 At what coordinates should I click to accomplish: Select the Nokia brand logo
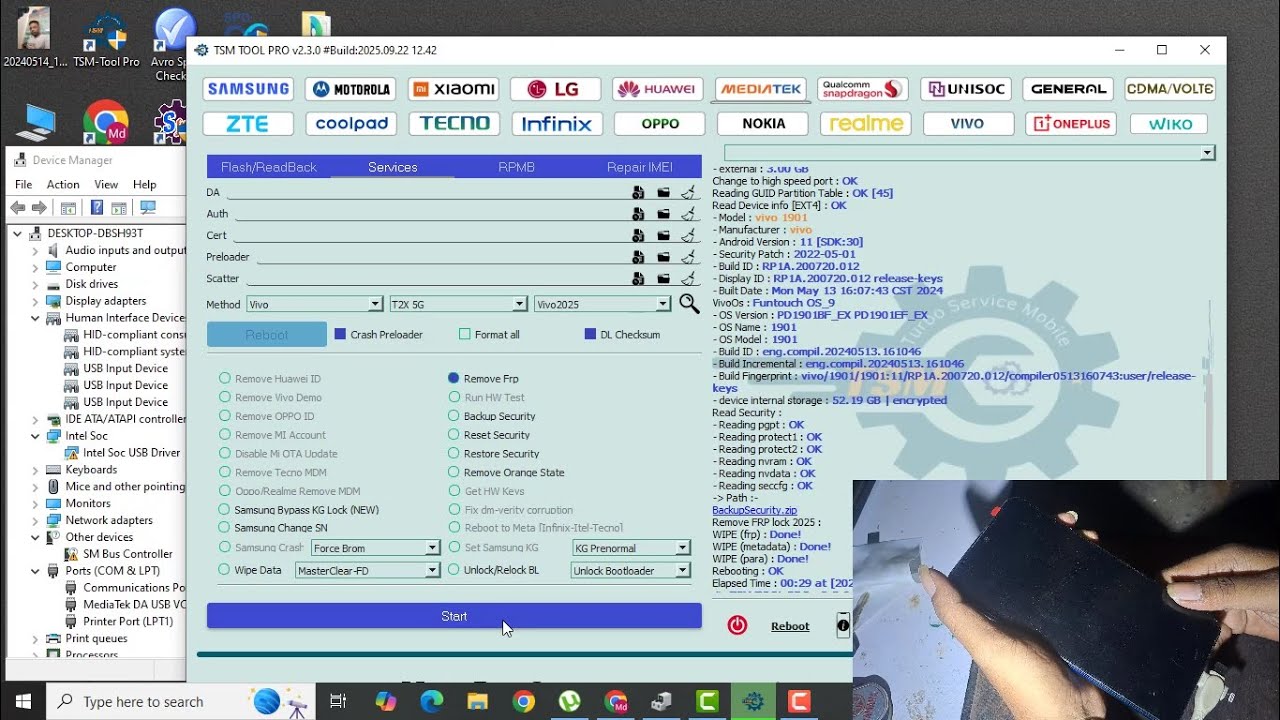pyautogui.click(x=764, y=124)
